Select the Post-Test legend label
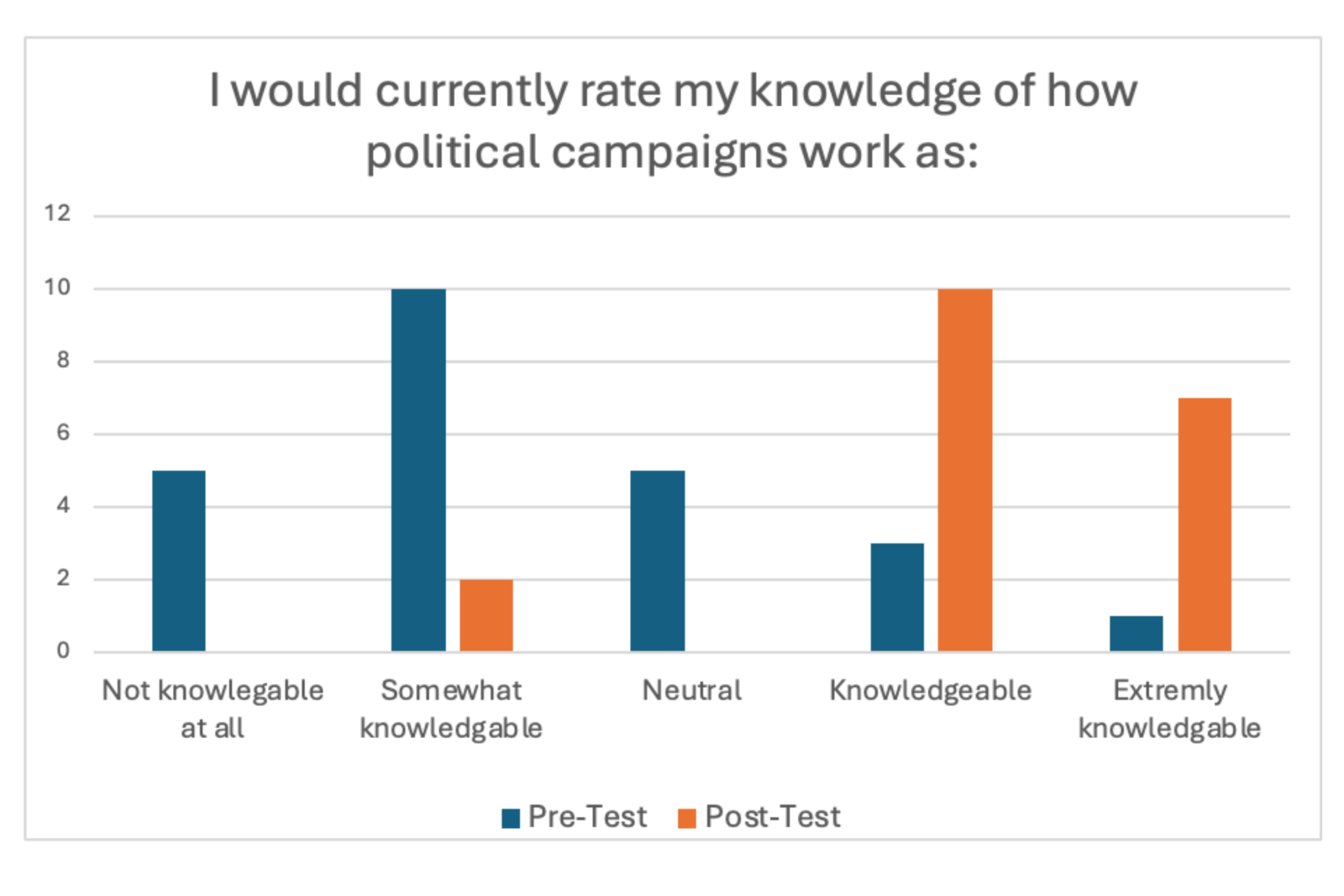Image resolution: width=1344 pixels, height=896 pixels. click(772, 816)
